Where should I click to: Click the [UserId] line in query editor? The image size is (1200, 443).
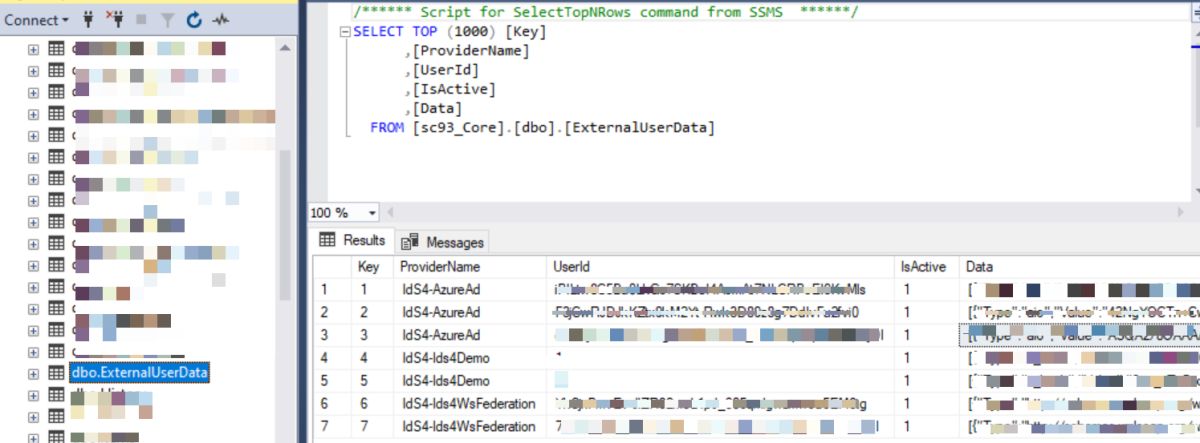coord(441,70)
